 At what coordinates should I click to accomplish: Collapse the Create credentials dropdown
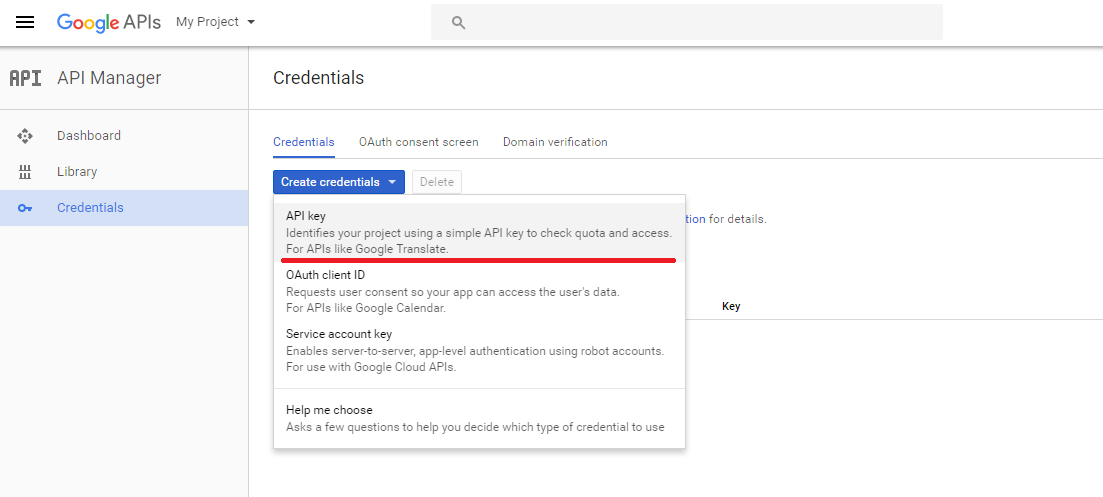click(x=339, y=182)
